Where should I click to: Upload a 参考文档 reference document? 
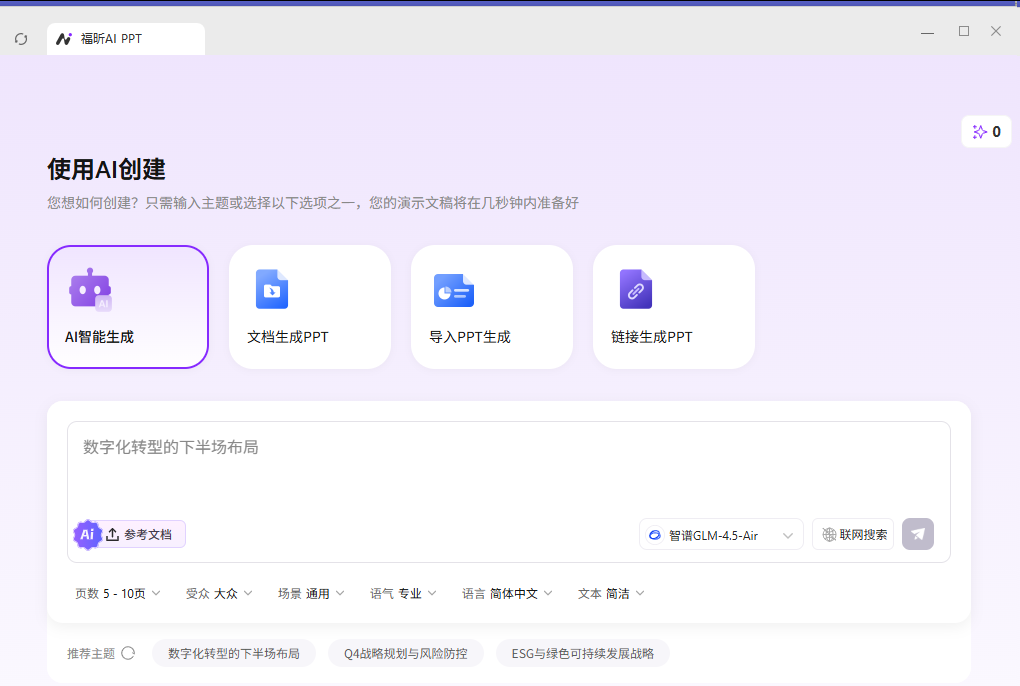139,534
